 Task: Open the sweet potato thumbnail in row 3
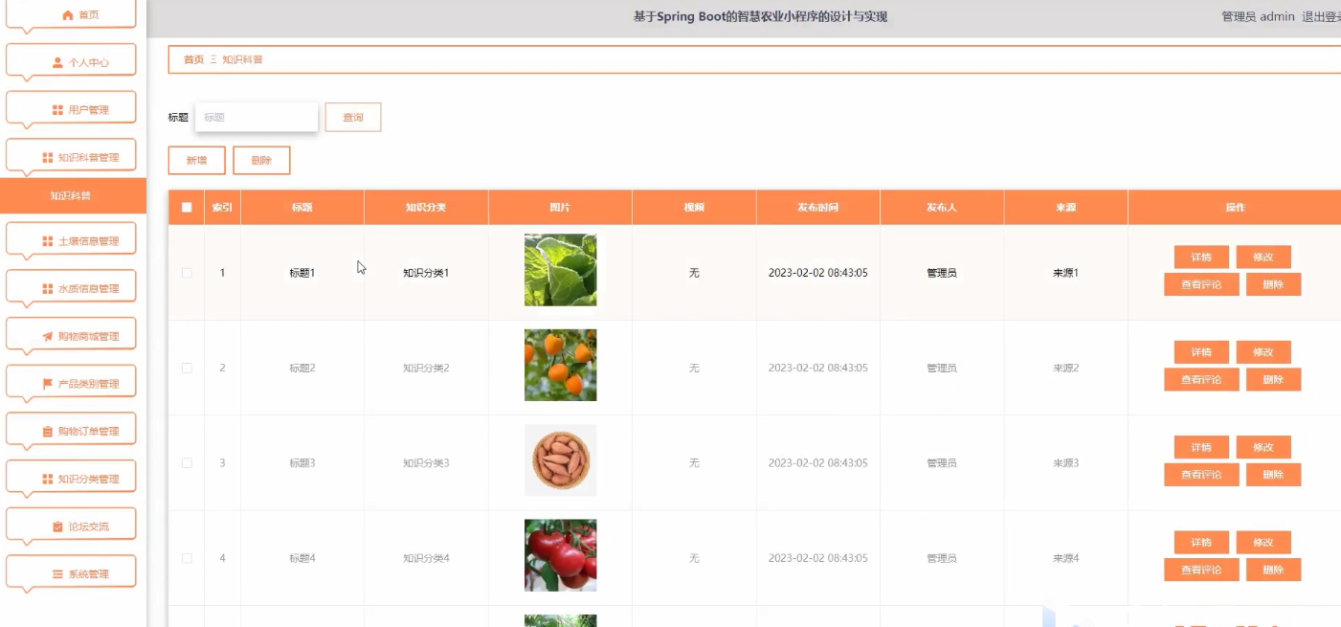pos(560,460)
